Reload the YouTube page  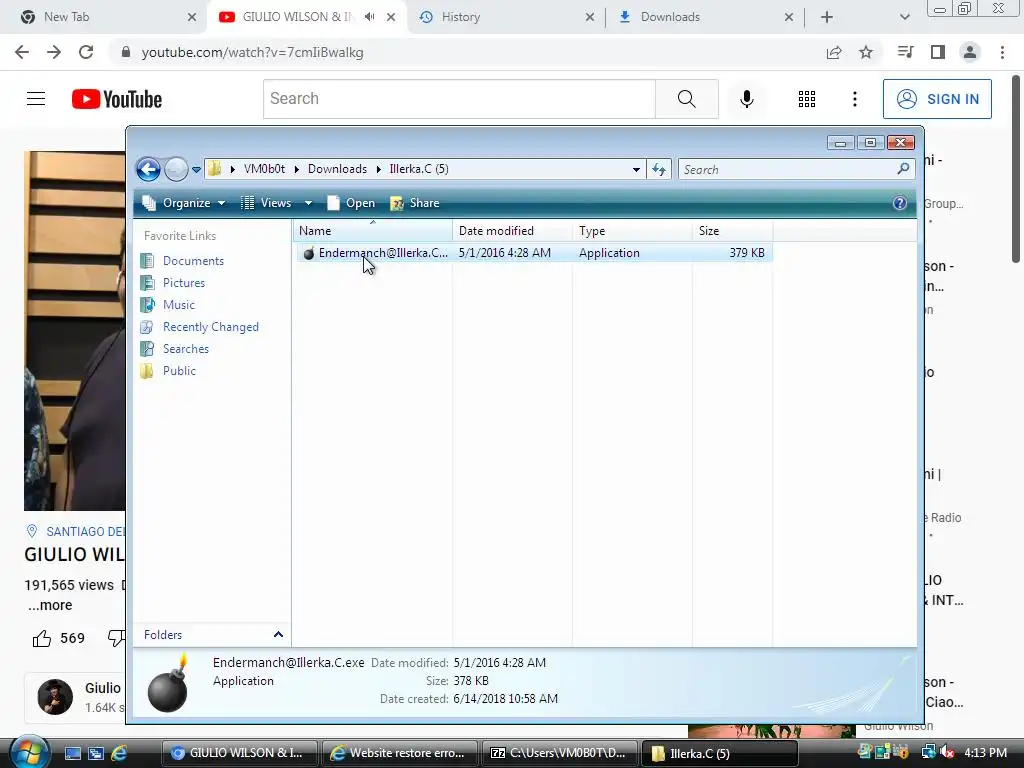click(86, 52)
